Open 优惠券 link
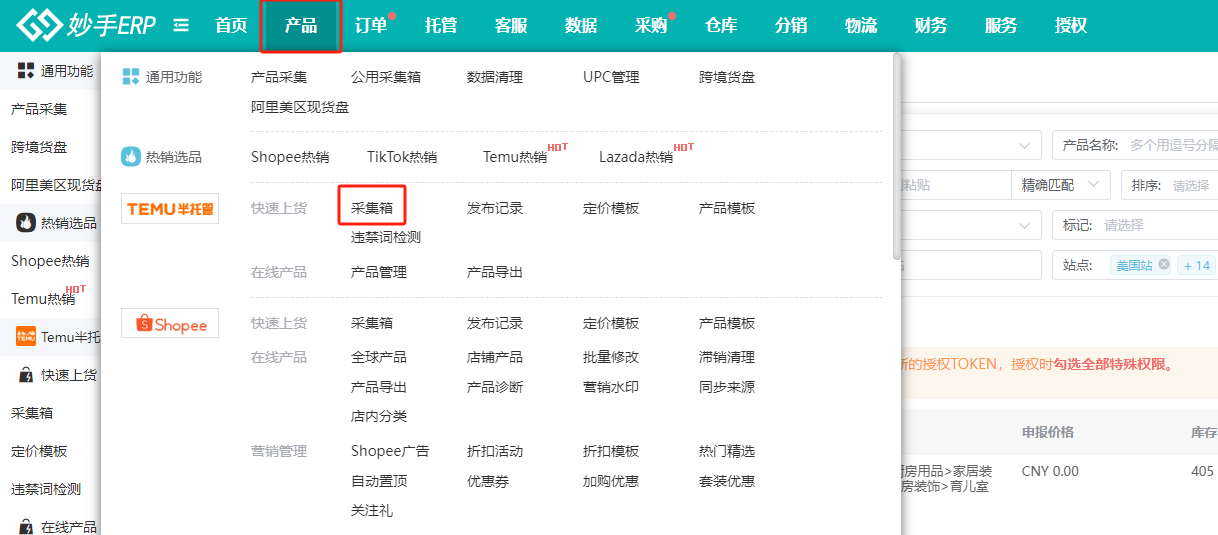The image size is (1218, 535). (488, 481)
